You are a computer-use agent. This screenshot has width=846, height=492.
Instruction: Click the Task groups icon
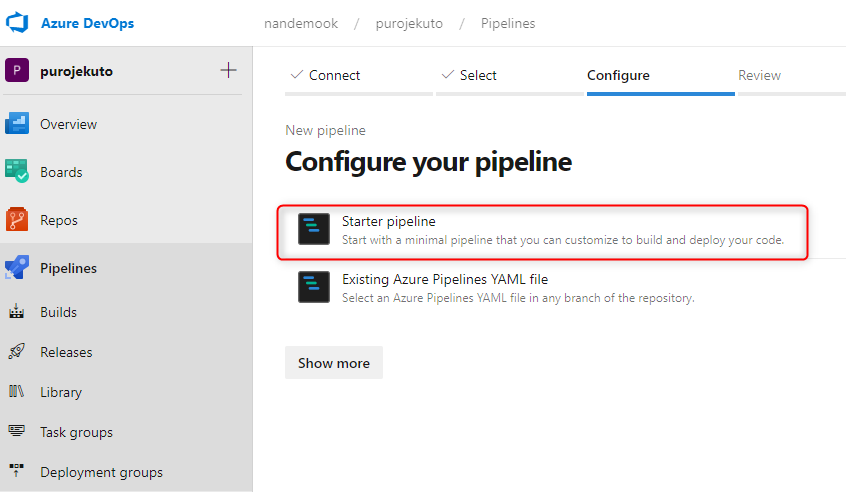pos(16,431)
